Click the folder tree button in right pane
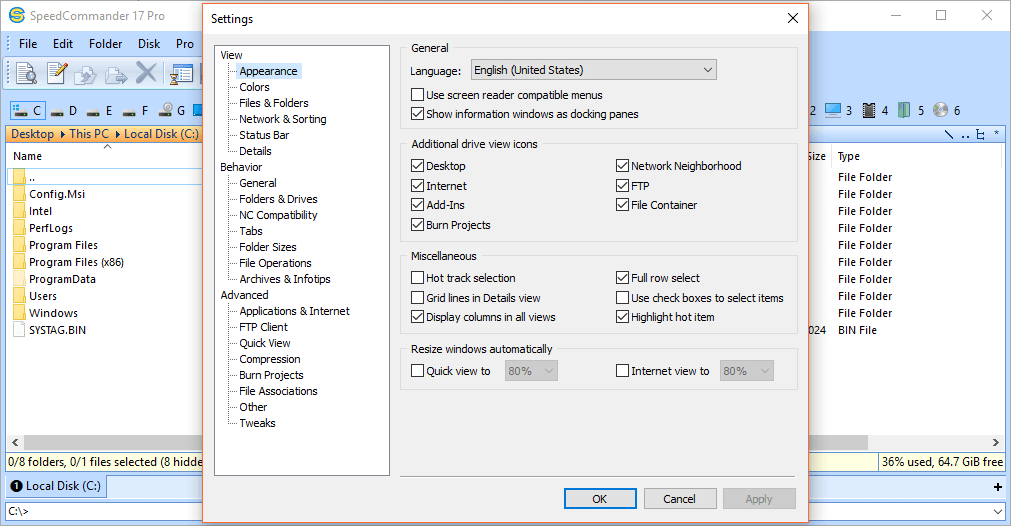 [980, 134]
